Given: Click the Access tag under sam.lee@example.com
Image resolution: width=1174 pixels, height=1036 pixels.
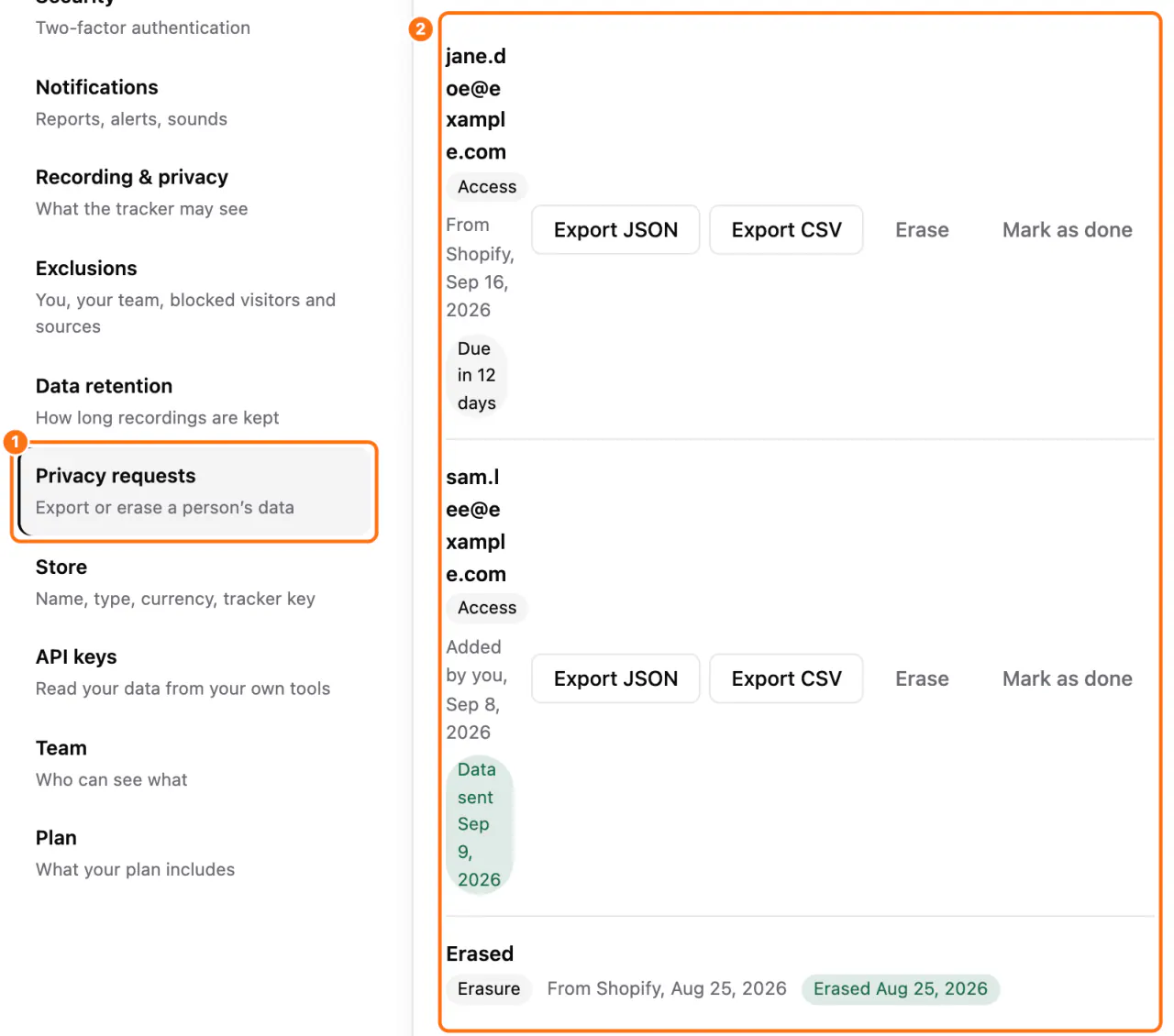Looking at the screenshot, I should pos(487,608).
